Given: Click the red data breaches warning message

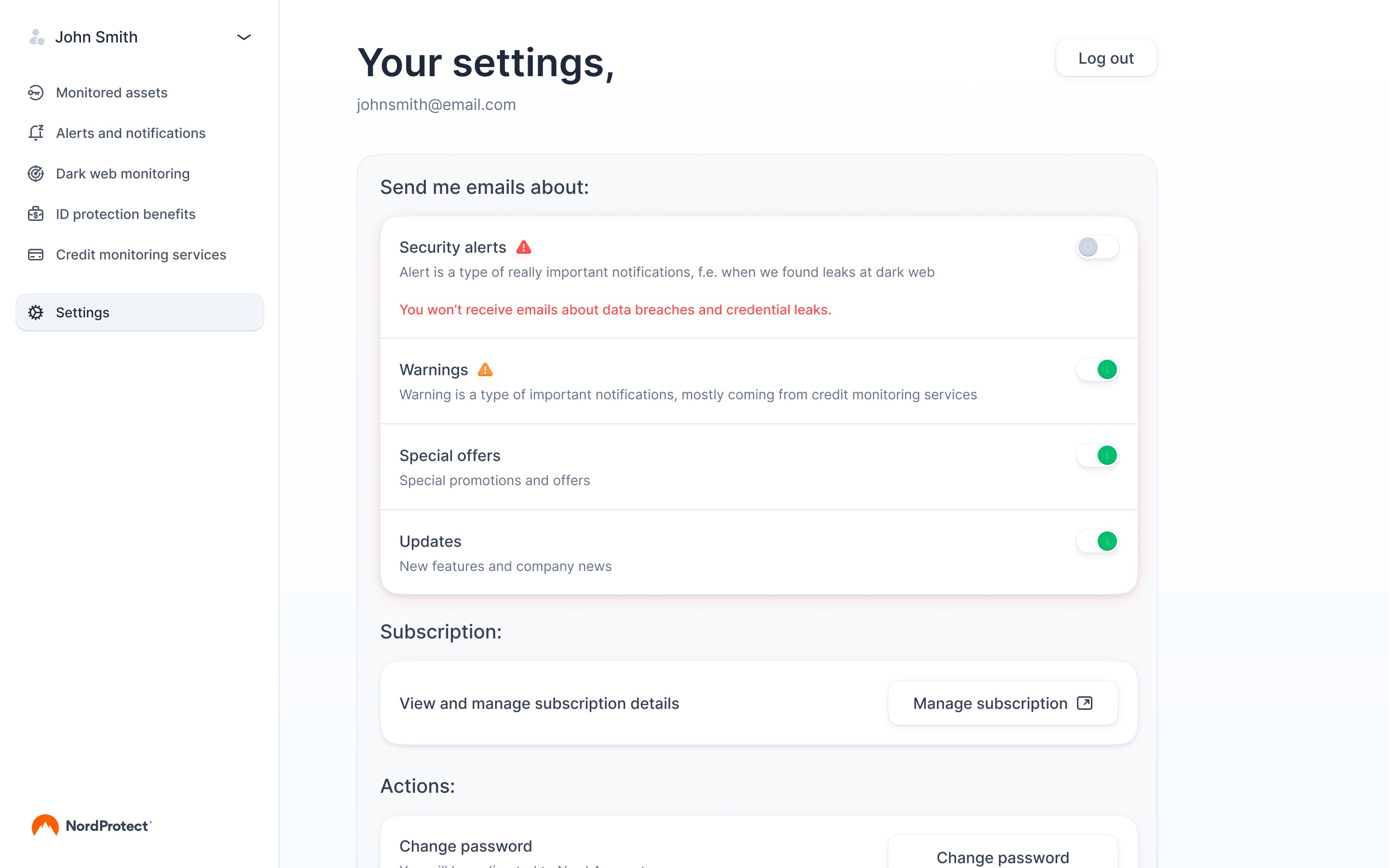Looking at the screenshot, I should [x=615, y=310].
